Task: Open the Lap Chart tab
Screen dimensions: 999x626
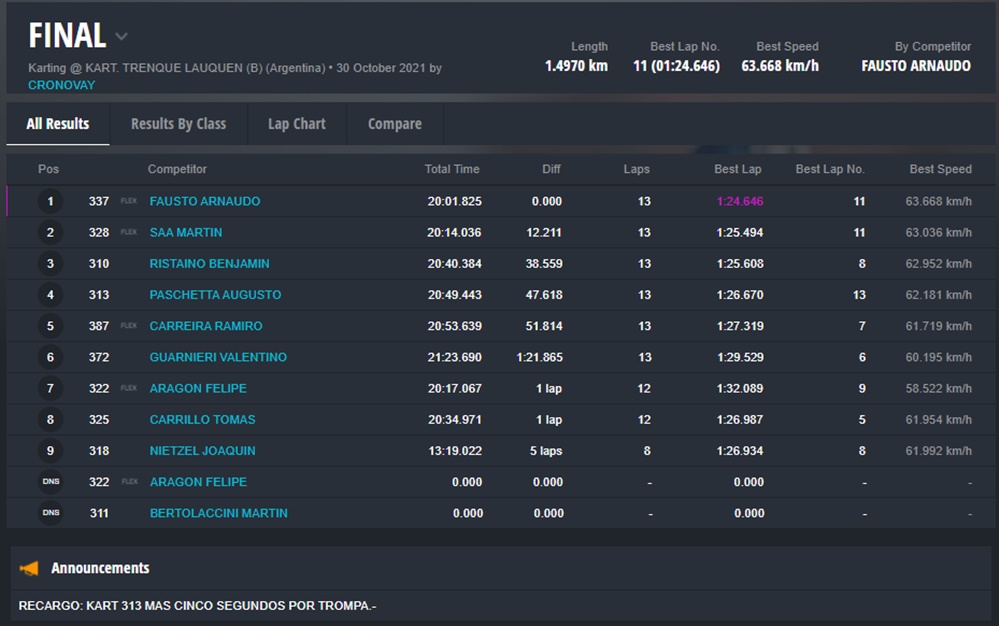Action: pos(296,124)
